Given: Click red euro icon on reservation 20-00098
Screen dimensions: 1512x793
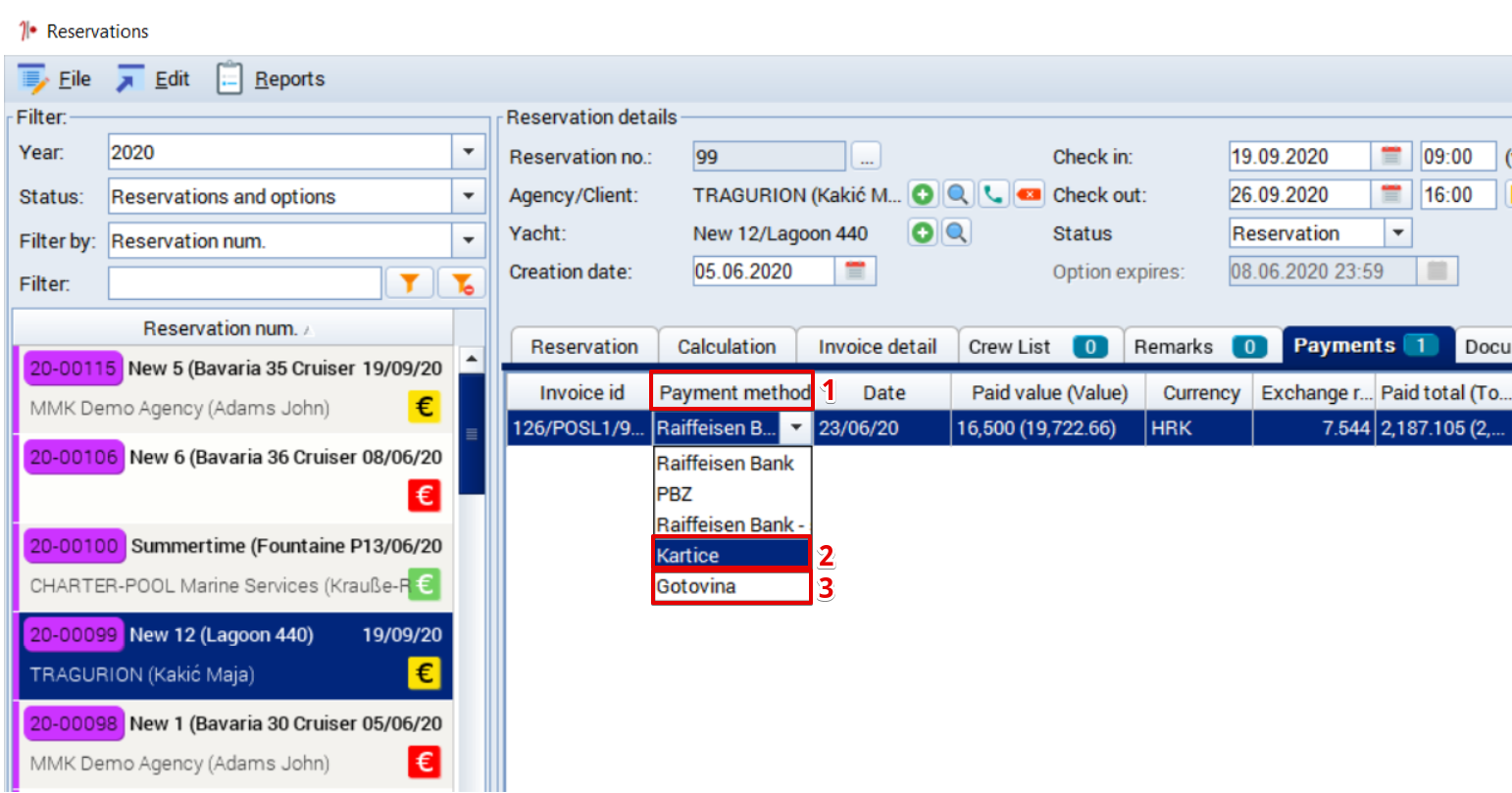Looking at the screenshot, I should coord(425,762).
